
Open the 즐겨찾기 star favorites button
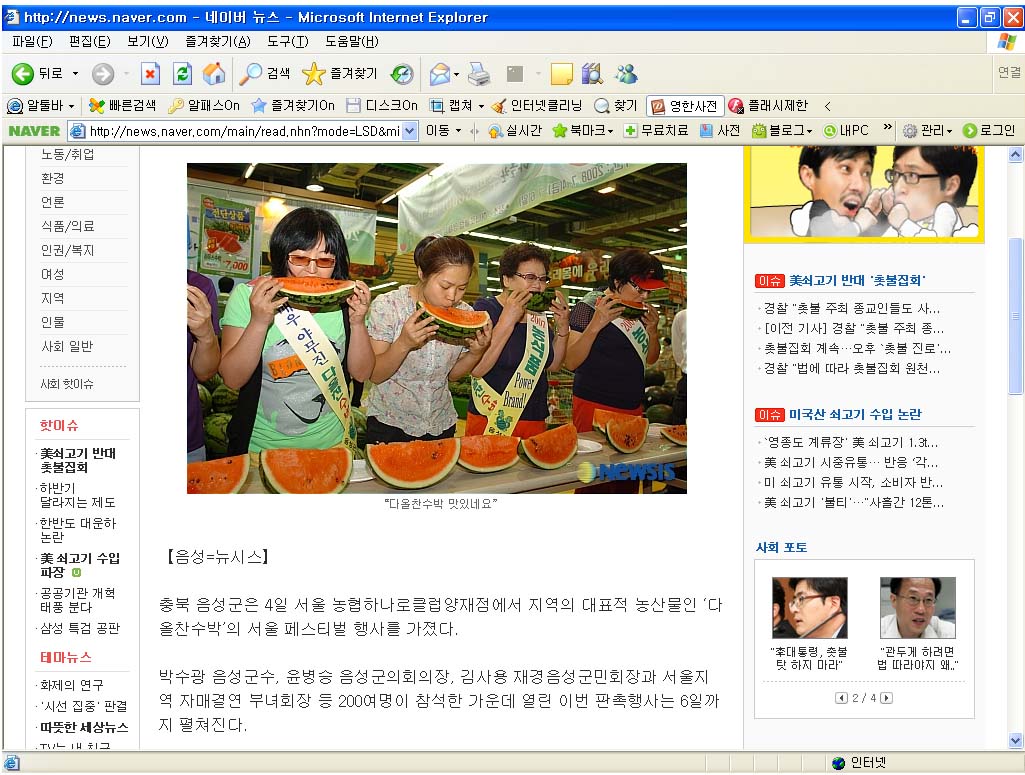pos(340,74)
